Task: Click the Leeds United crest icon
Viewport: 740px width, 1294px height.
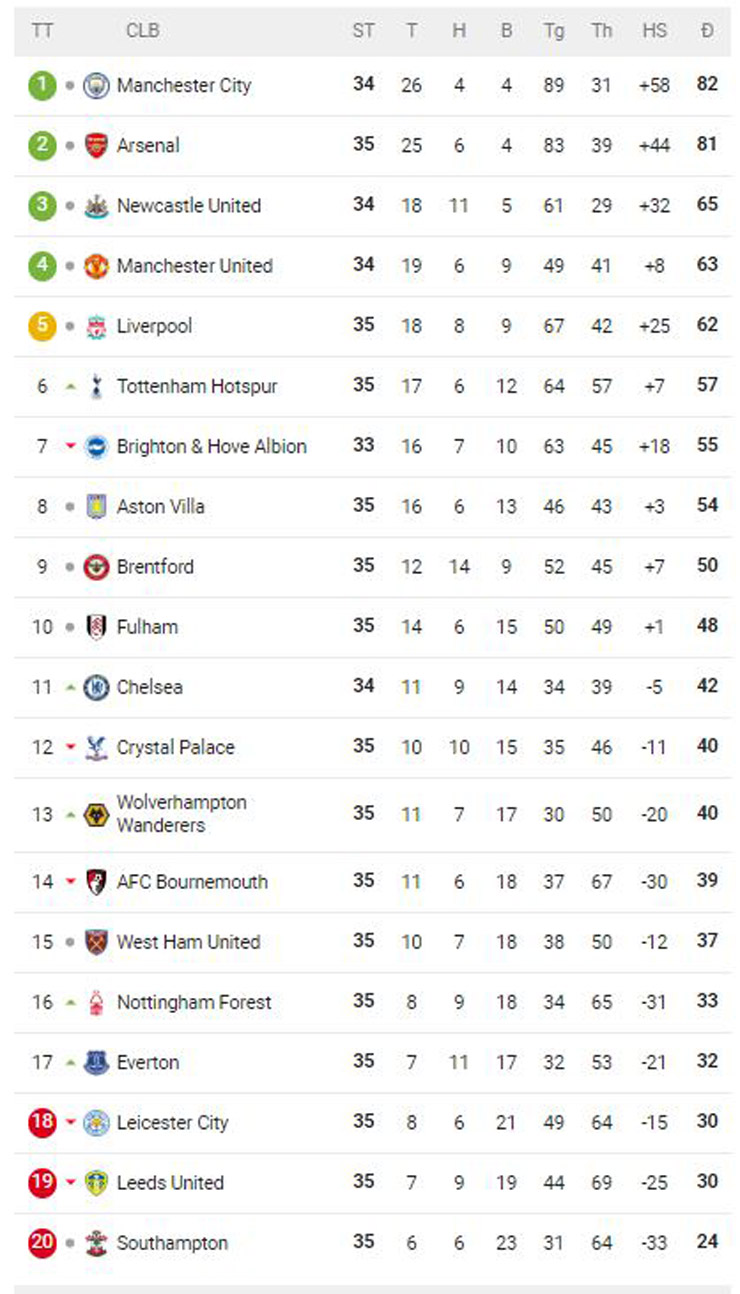Action: coord(96,1182)
